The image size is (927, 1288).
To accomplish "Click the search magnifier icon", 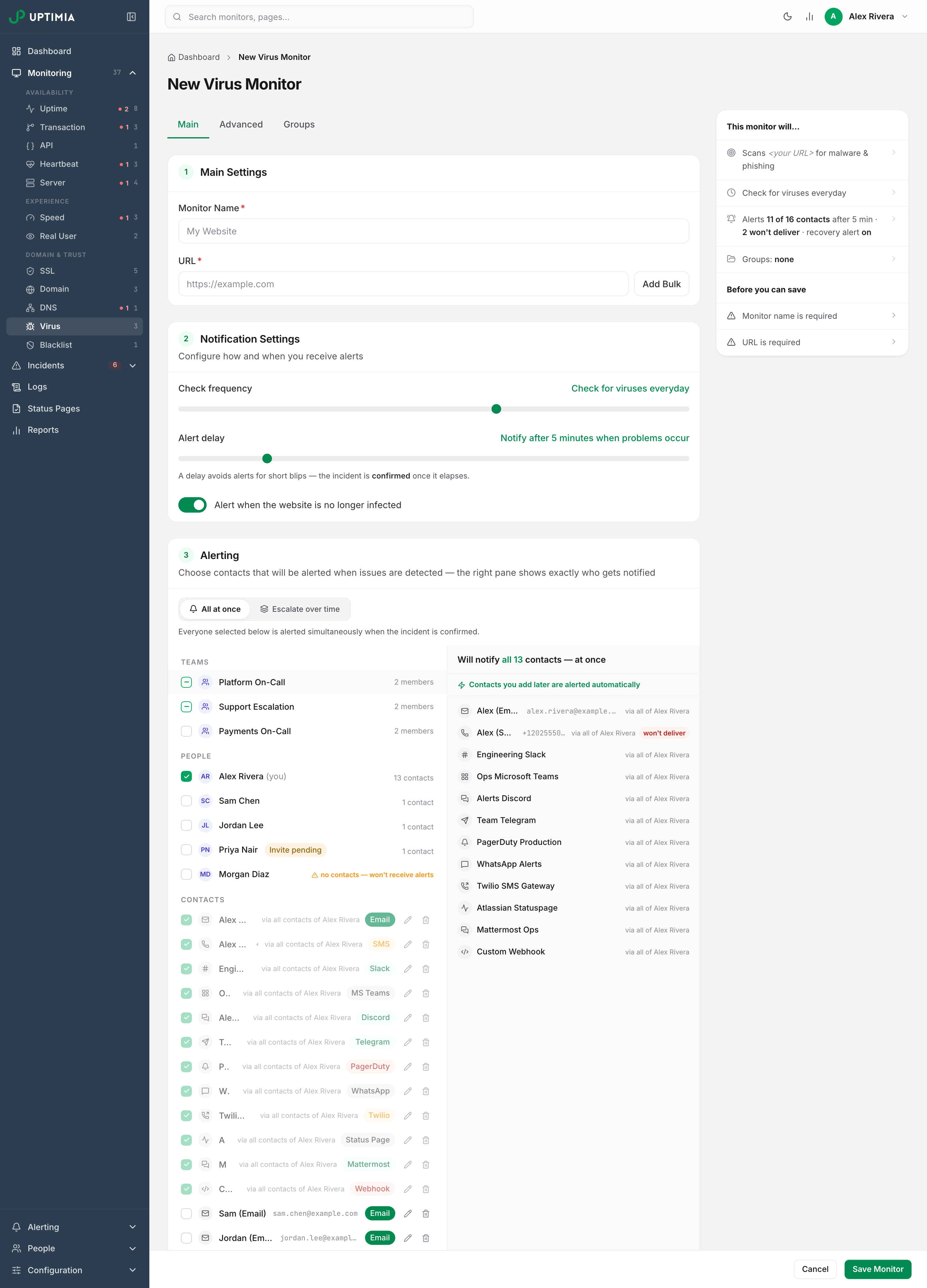I will tap(177, 17).
